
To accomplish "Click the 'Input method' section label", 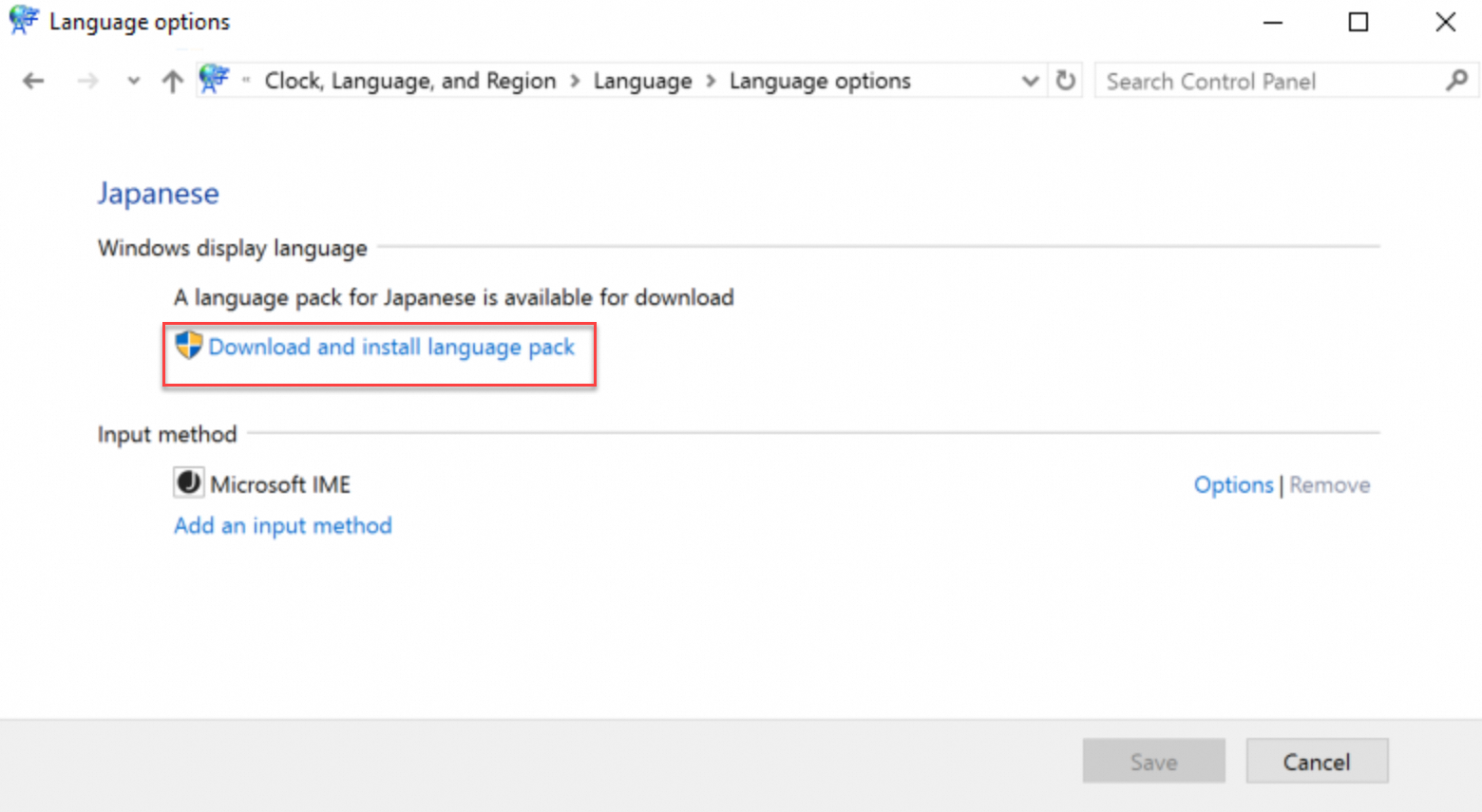I will click(x=167, y=434).
